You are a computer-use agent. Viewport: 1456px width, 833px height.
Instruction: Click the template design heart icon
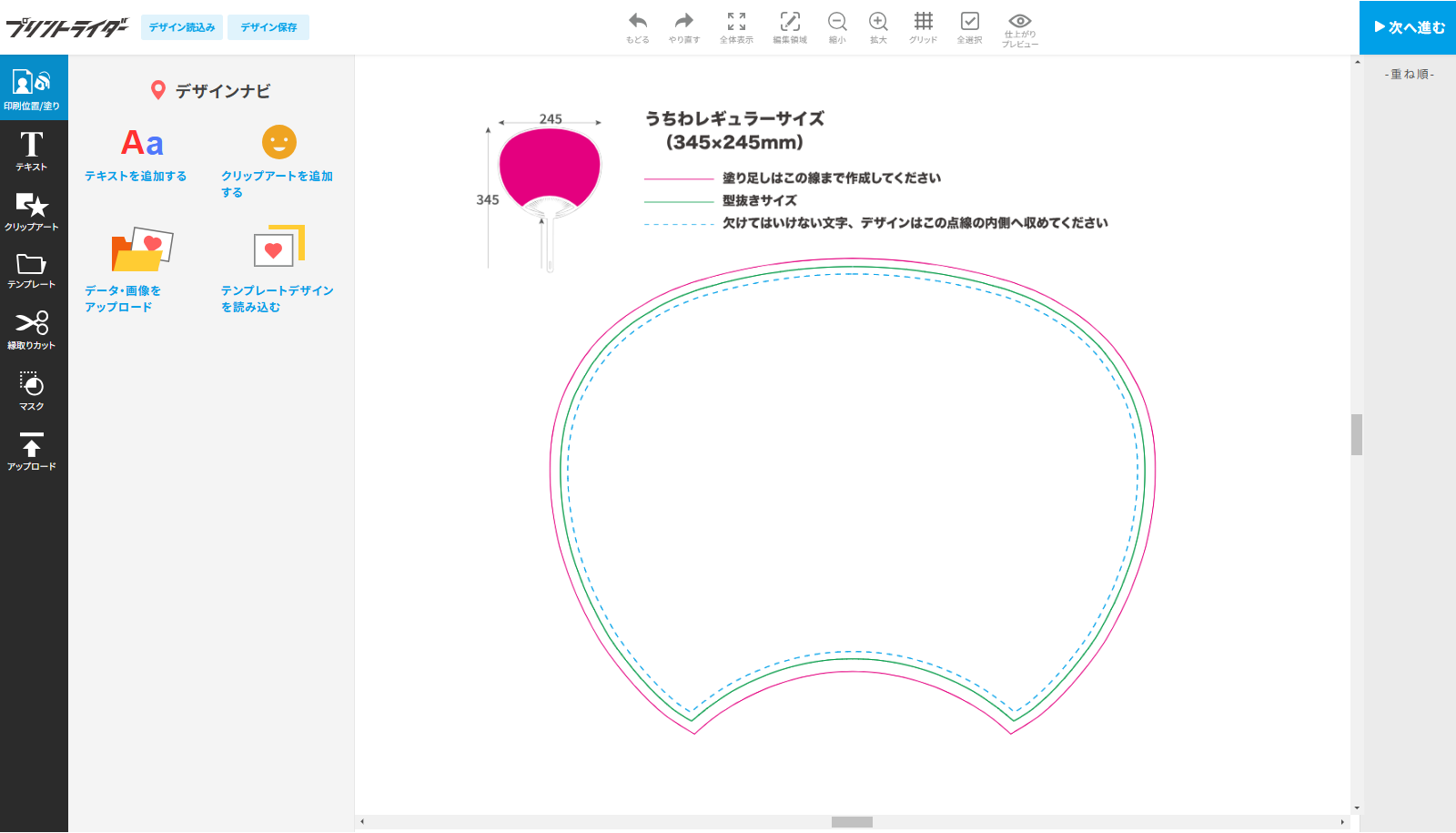[279, 247]
